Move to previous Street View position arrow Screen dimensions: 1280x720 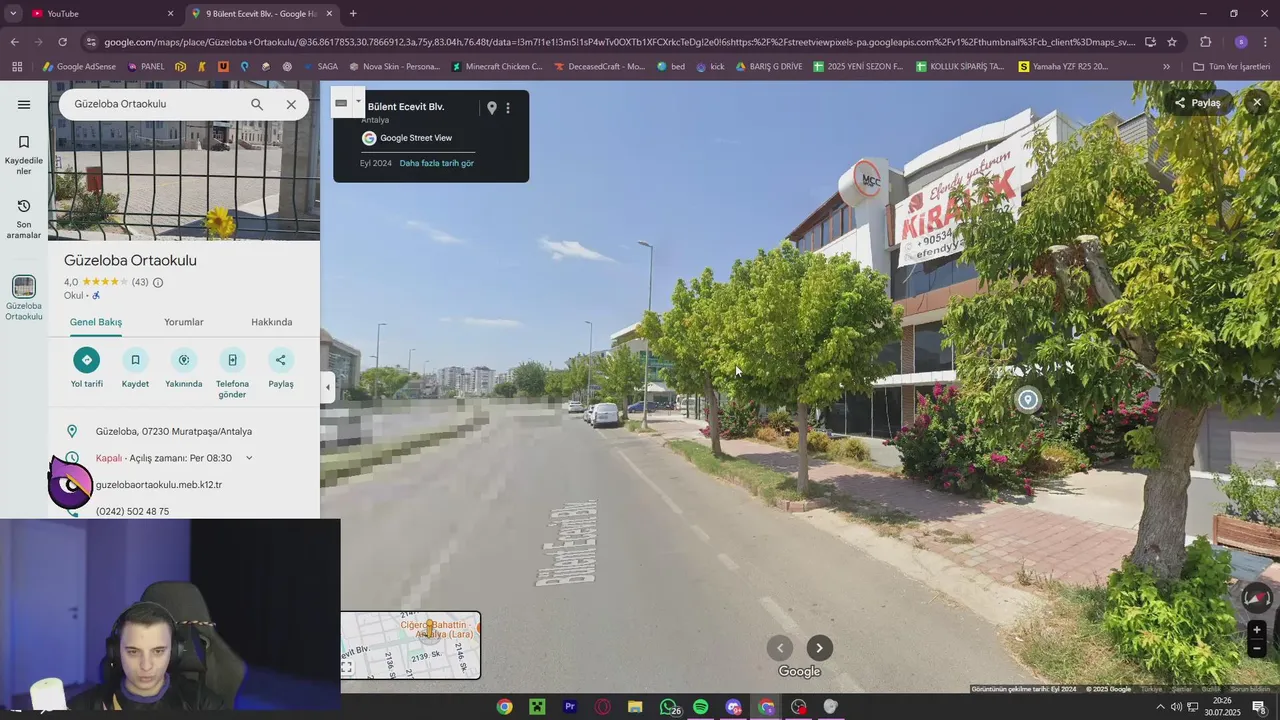click(780, 648)
